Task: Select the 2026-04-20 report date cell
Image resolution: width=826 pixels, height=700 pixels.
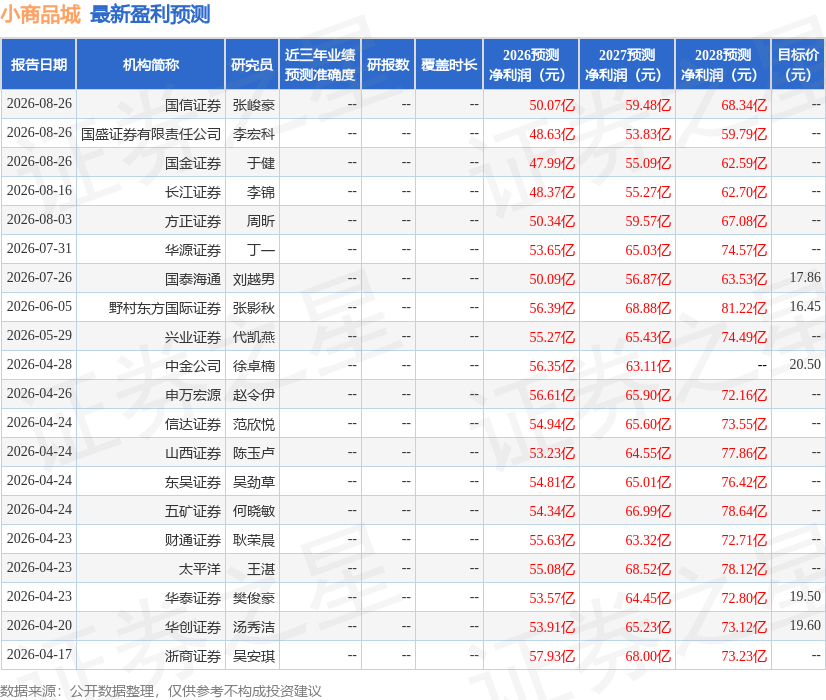Action: pyautogui.click(x=39, y=625)
